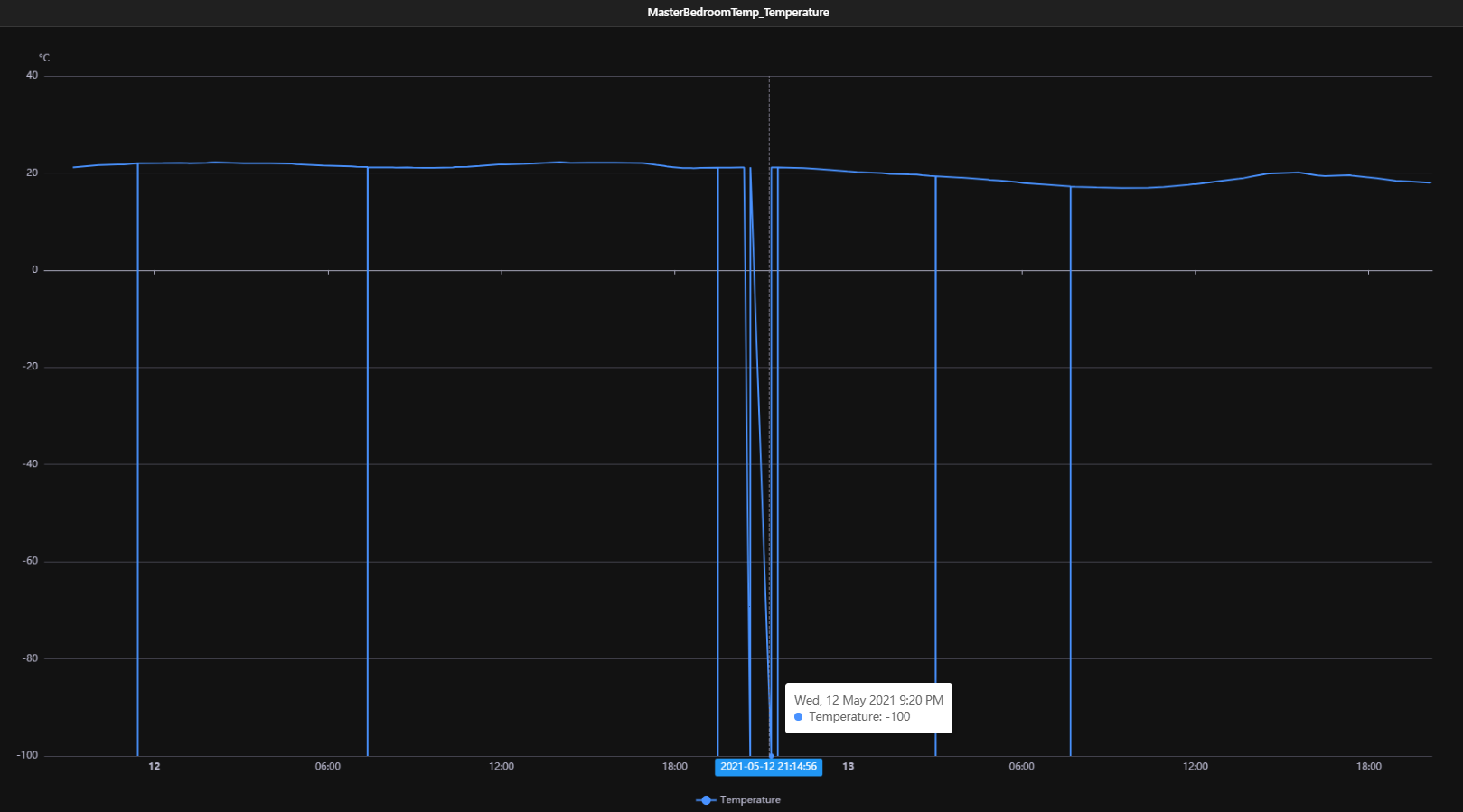Select the bold '12' date label on x-axis
Viewport: 1463px width, 812px height.
(155, 767)
